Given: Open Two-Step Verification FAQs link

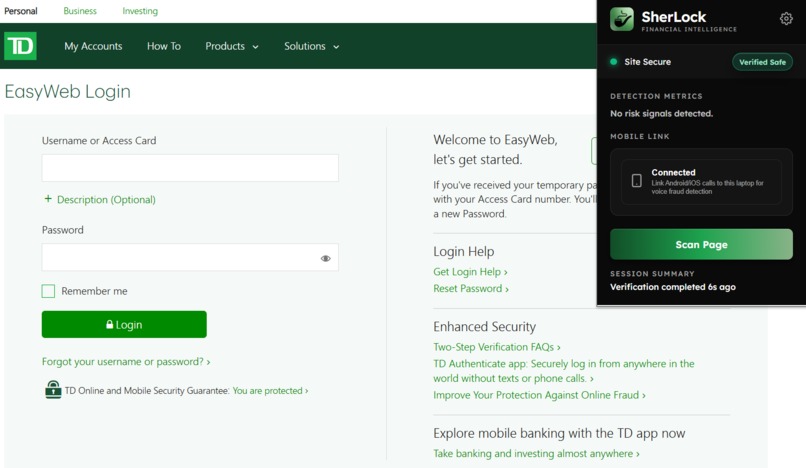Looking at the screenshot, I should 497,347.
